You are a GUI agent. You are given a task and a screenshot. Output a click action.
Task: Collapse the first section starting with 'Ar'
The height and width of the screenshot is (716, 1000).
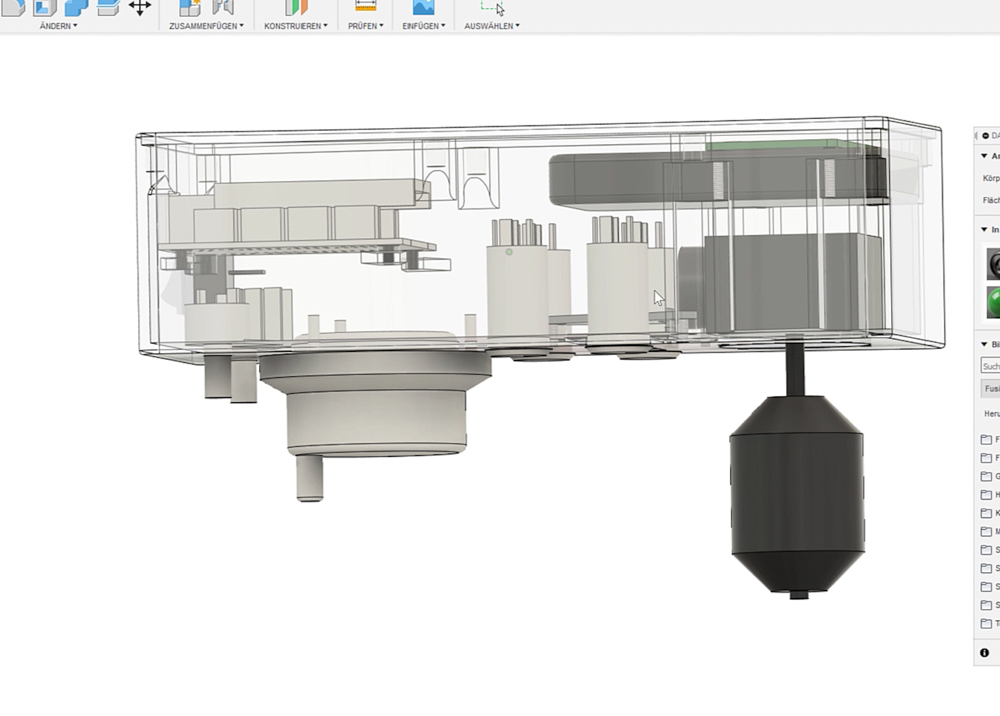(984, 156)
